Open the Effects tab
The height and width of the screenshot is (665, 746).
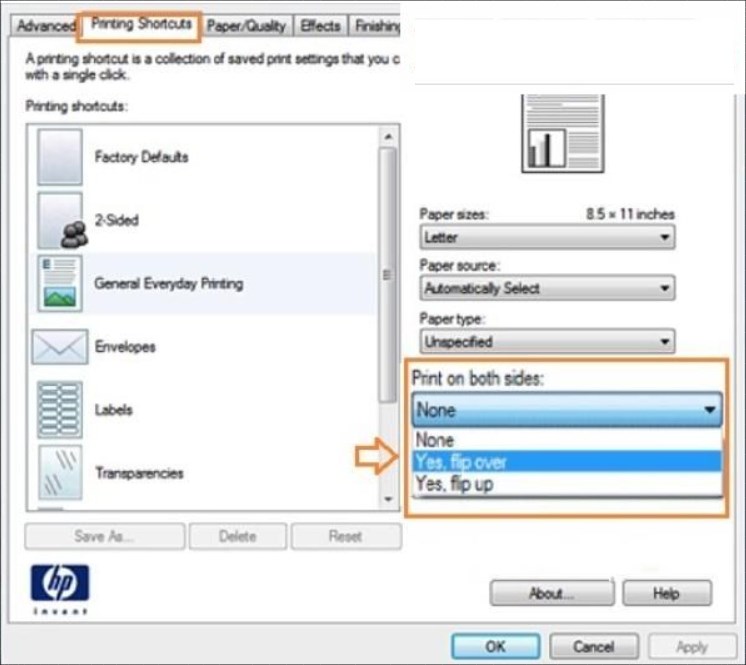[x=320, y=26]
